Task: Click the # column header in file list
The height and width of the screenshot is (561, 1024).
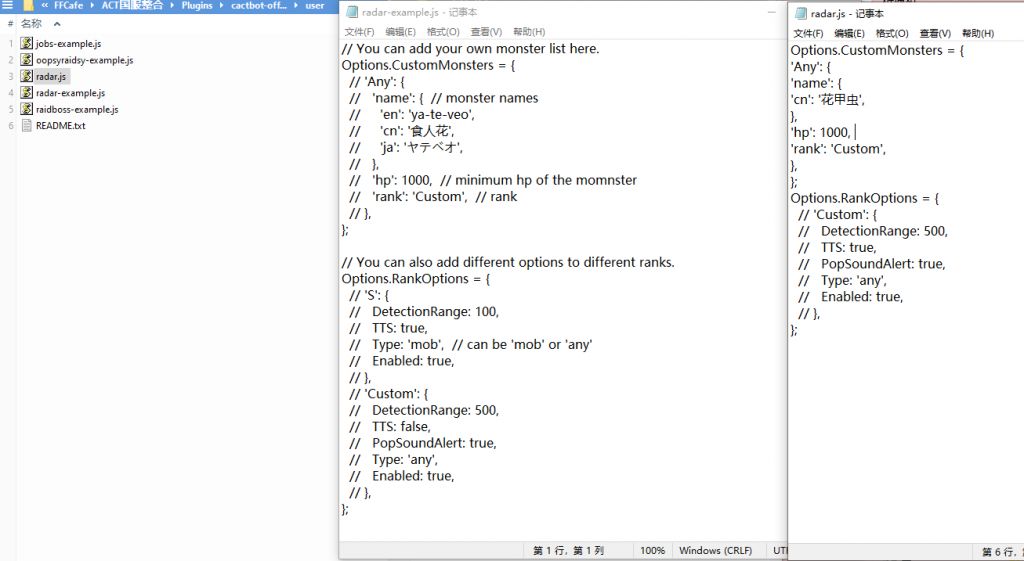Action: (10, 24)
